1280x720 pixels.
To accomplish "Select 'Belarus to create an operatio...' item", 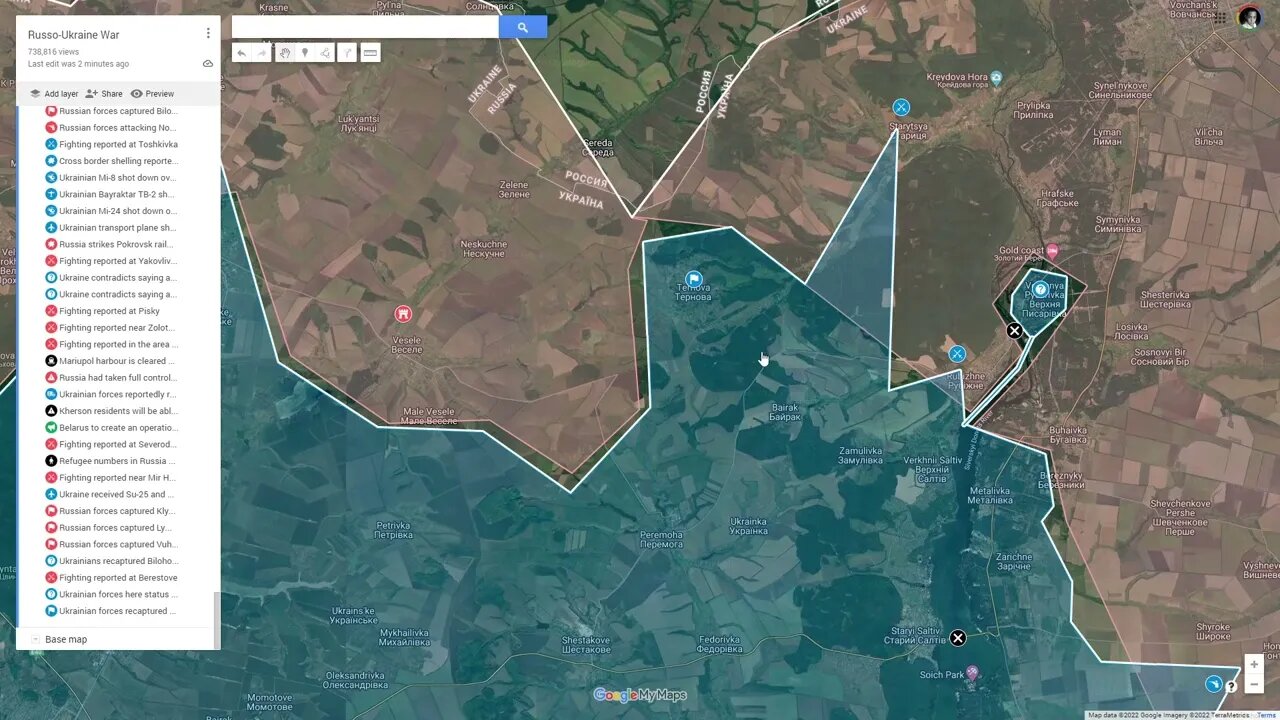I will (x=111, y=428).
